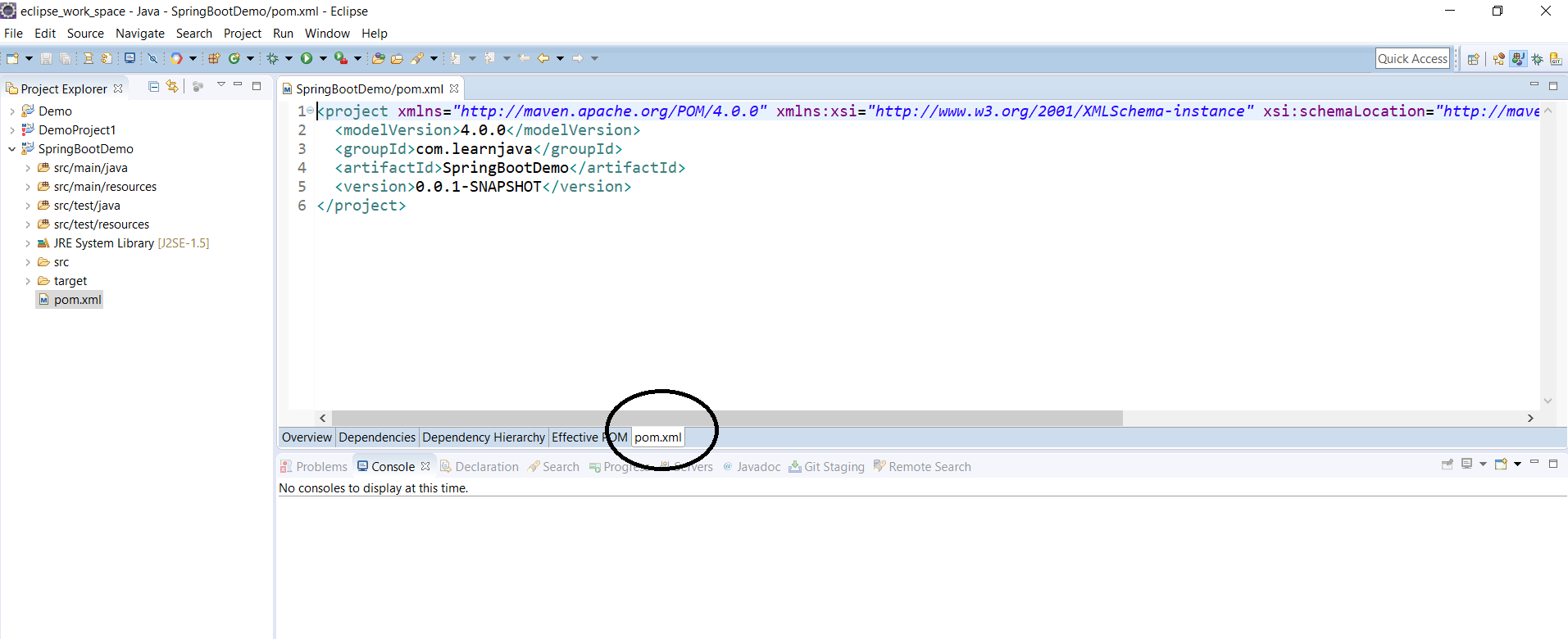Click the Debug bug icon in toolbar
This screenshot has height=639, width=1568.
[x=272, y=58]
